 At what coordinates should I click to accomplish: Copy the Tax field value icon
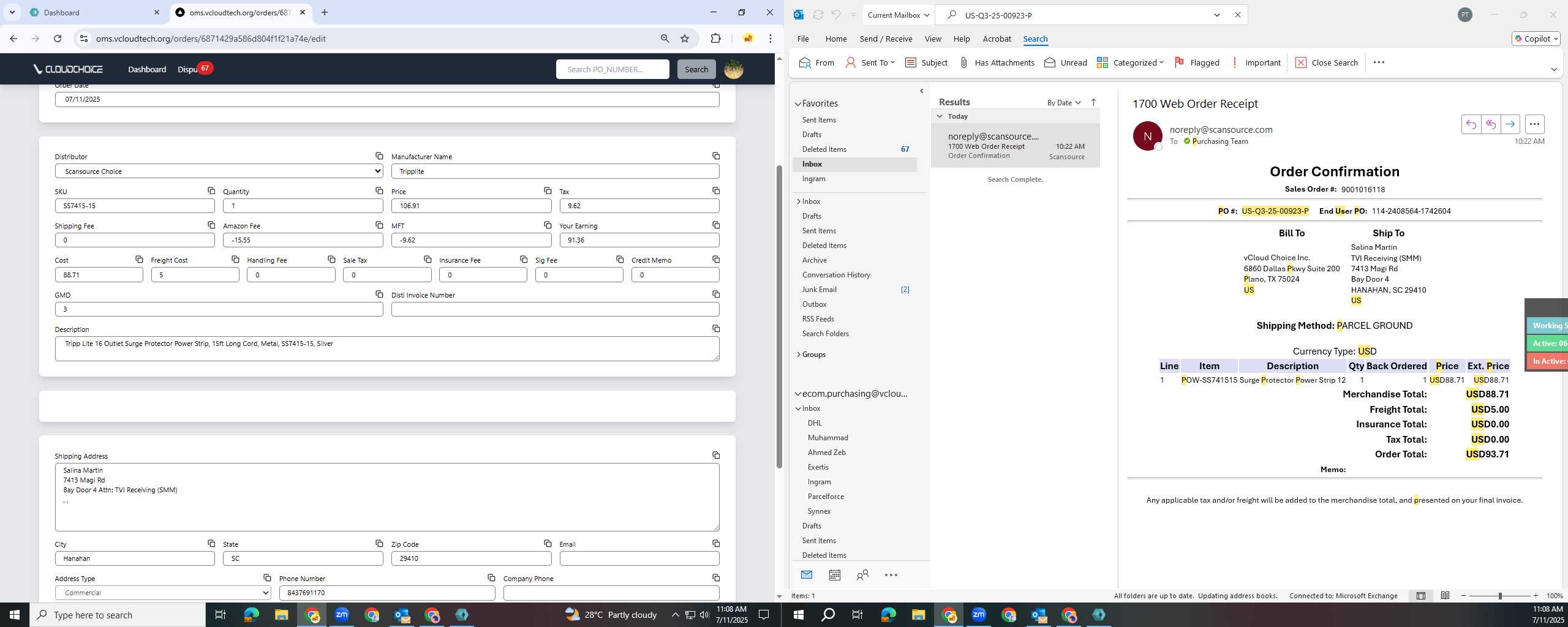point(716,191)
